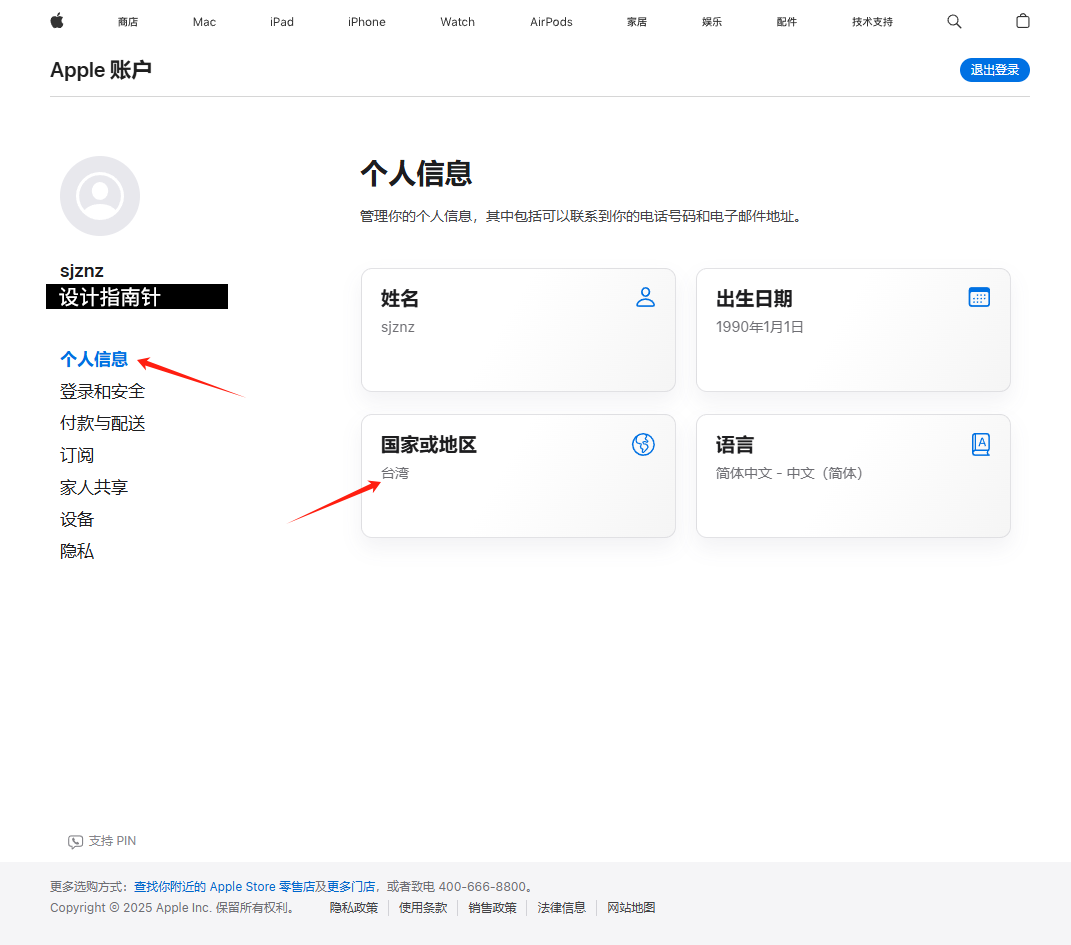Open the 商店 menu item
1071x945 pixels.
point(128,22)
